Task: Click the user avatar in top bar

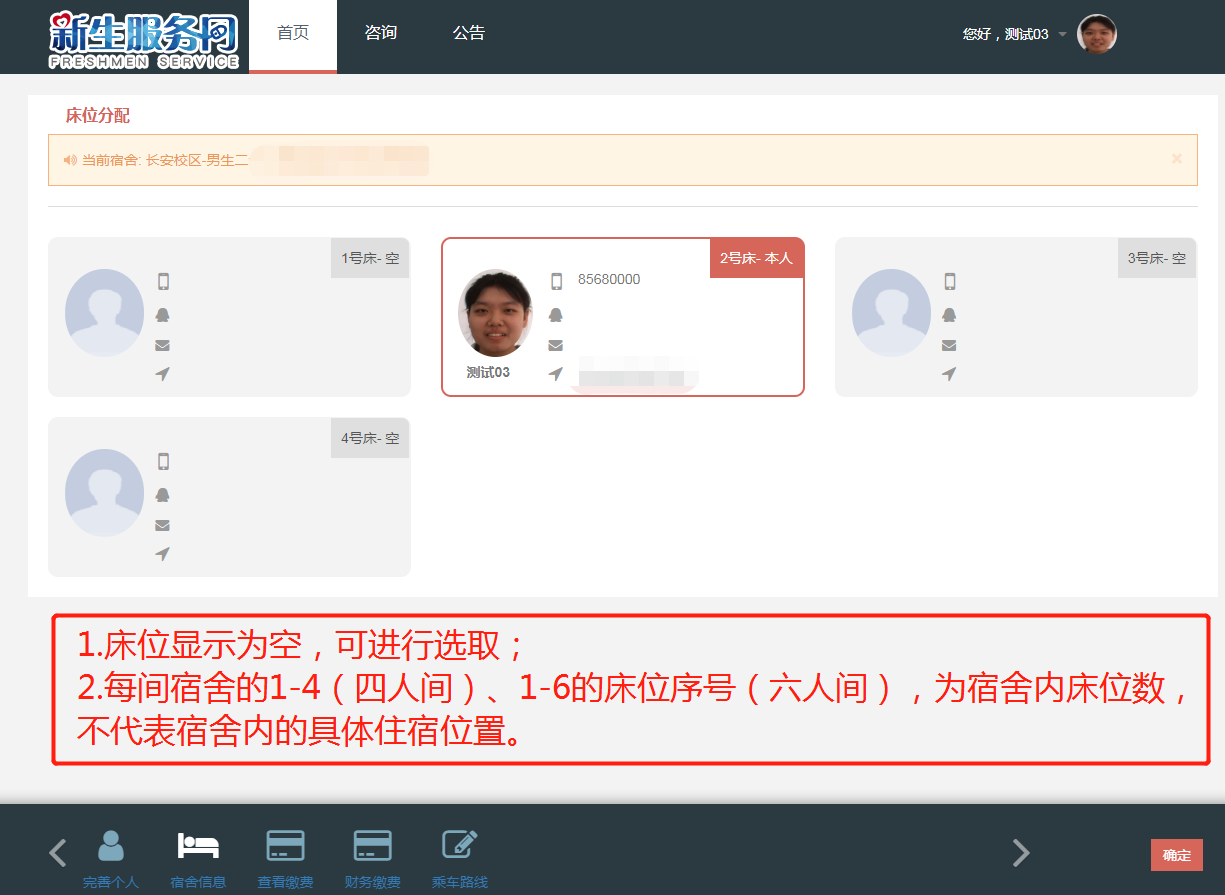Action: (1097, 34)
